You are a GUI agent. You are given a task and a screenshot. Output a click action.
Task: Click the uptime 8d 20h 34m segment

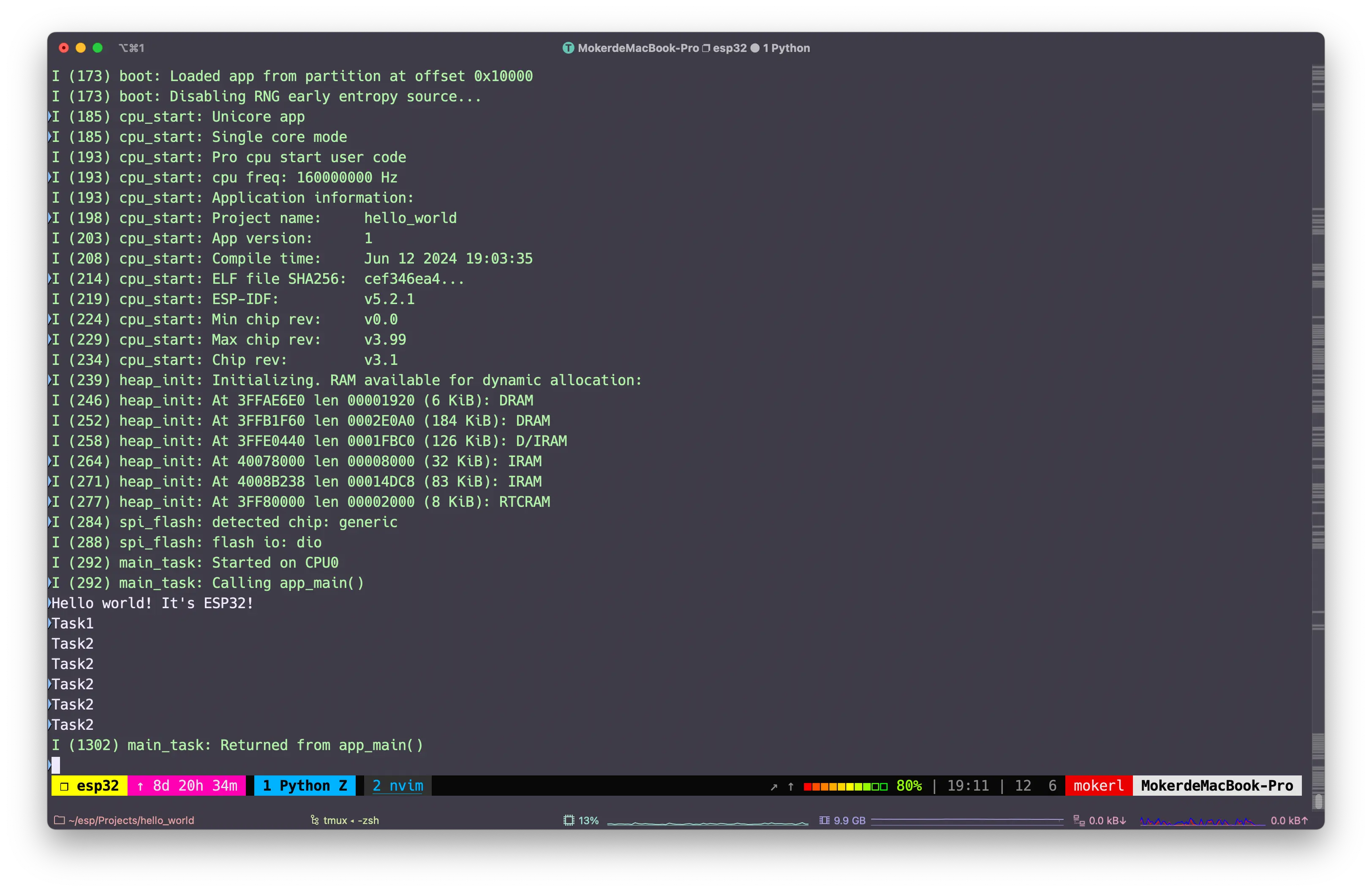pyautogui.click(x=188, y=786)
